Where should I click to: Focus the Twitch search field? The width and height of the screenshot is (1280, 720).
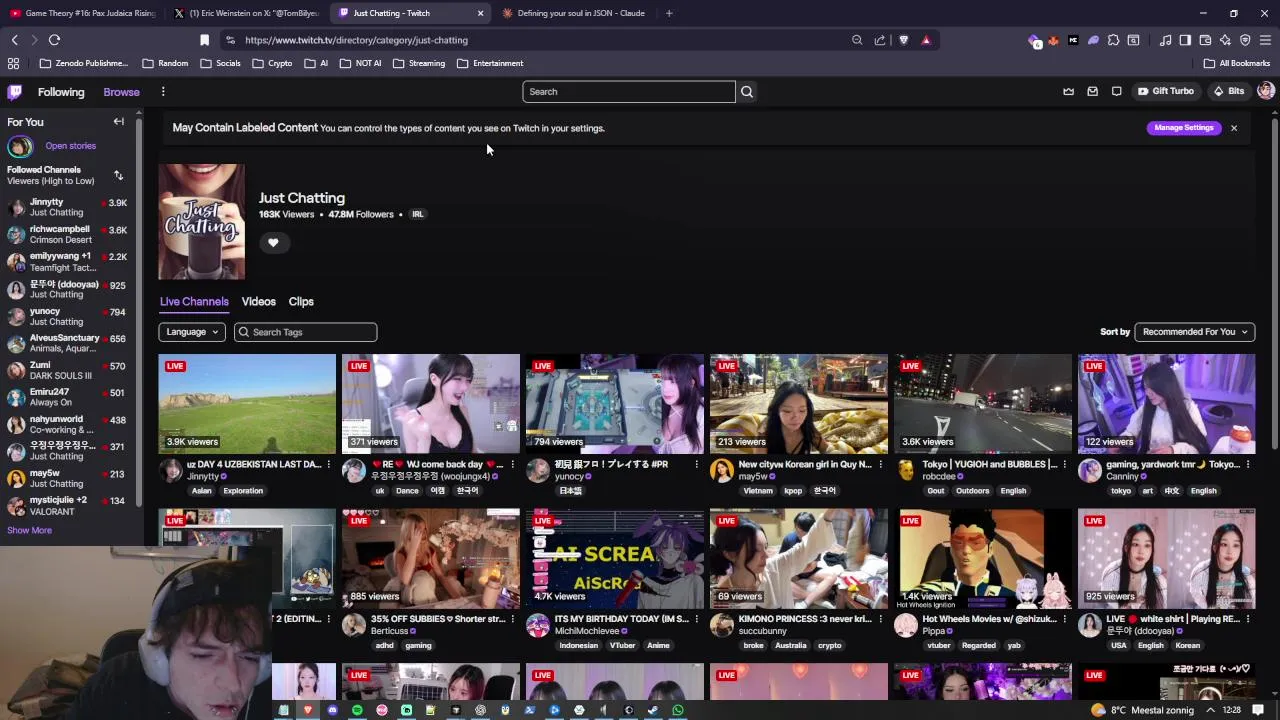(x=629, y=91)
